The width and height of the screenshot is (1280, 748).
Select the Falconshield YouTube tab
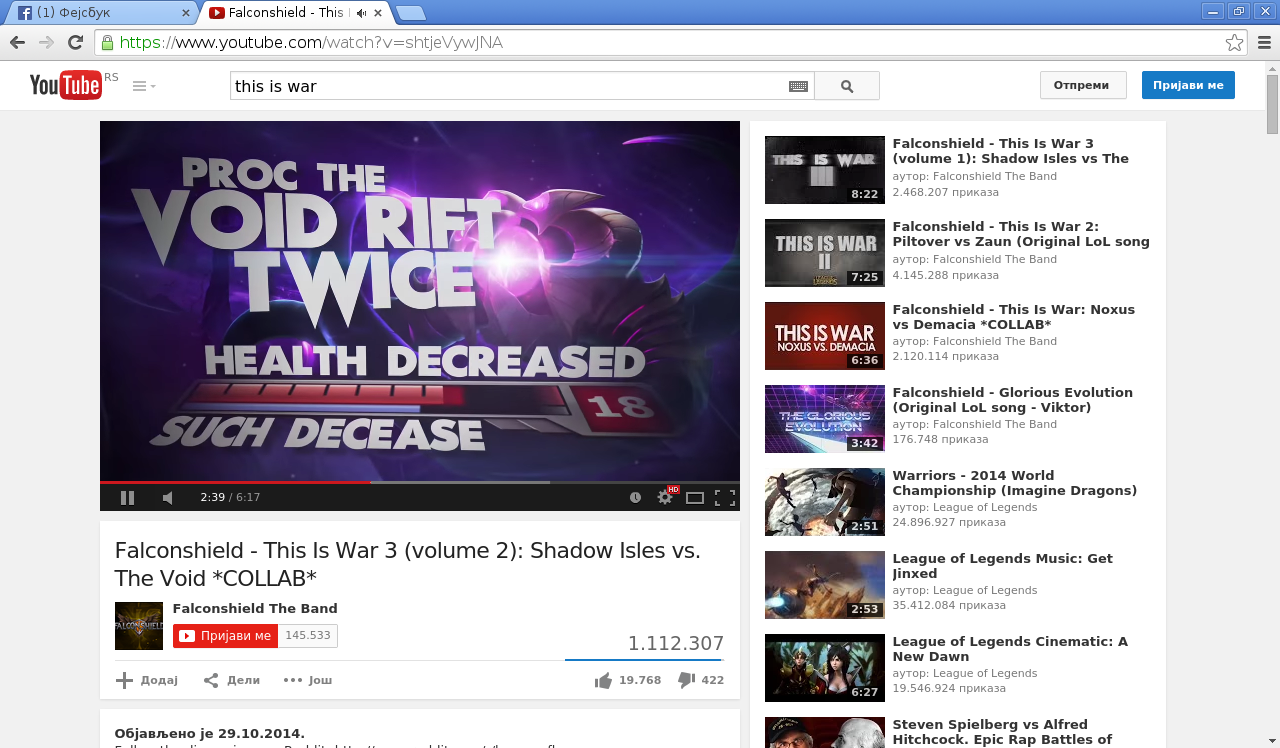(x=296, y=13)
